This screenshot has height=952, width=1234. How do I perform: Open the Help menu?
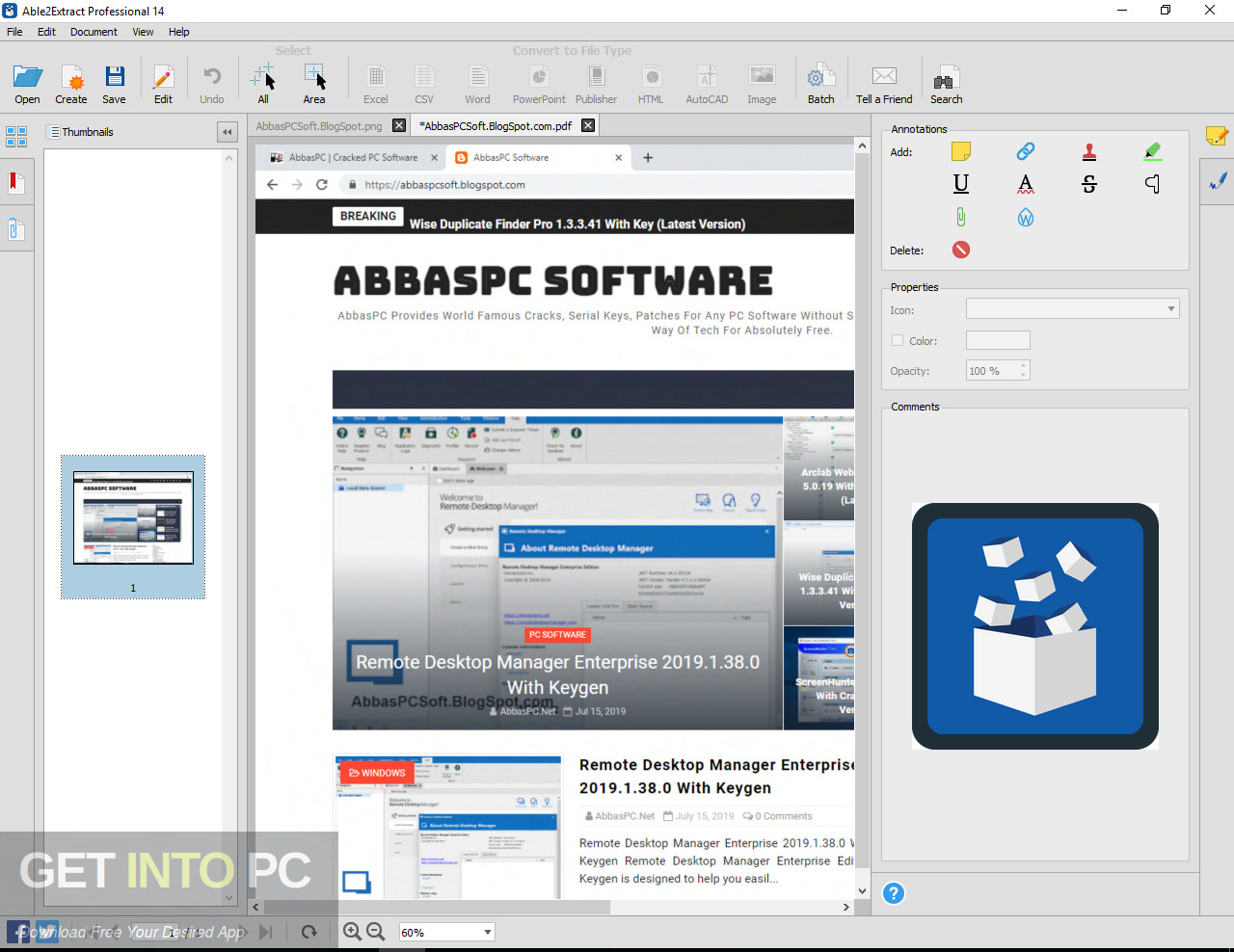click(179, 32)
